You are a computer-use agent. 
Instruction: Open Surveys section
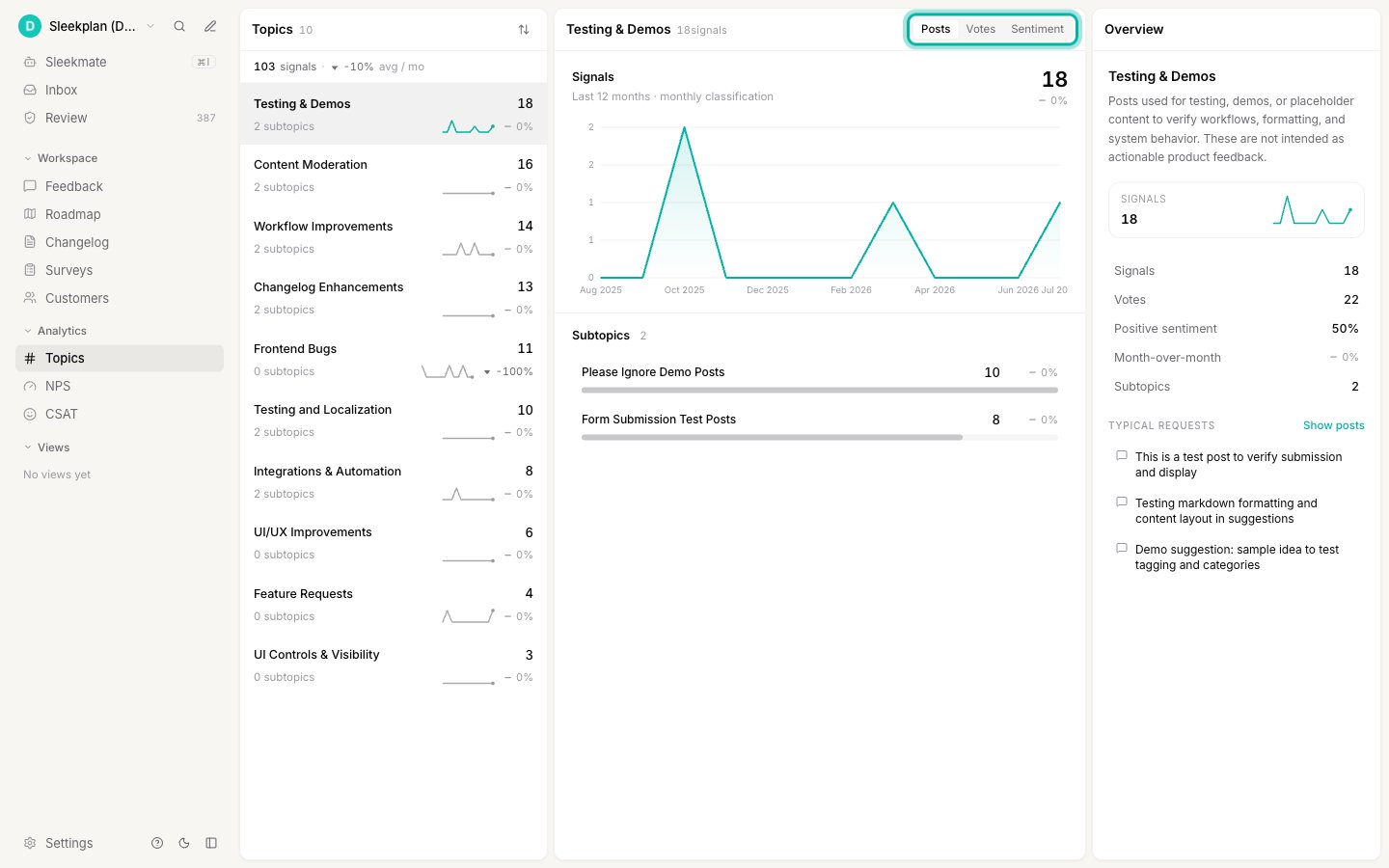120,270
